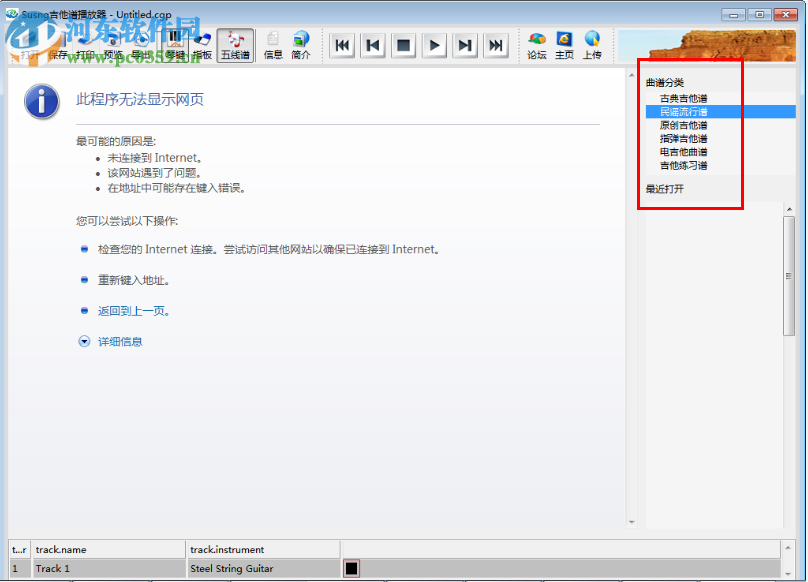This screenshot has width=808, height=582.
Task: Click the 打印 (Print) icon
Action: 86,45
